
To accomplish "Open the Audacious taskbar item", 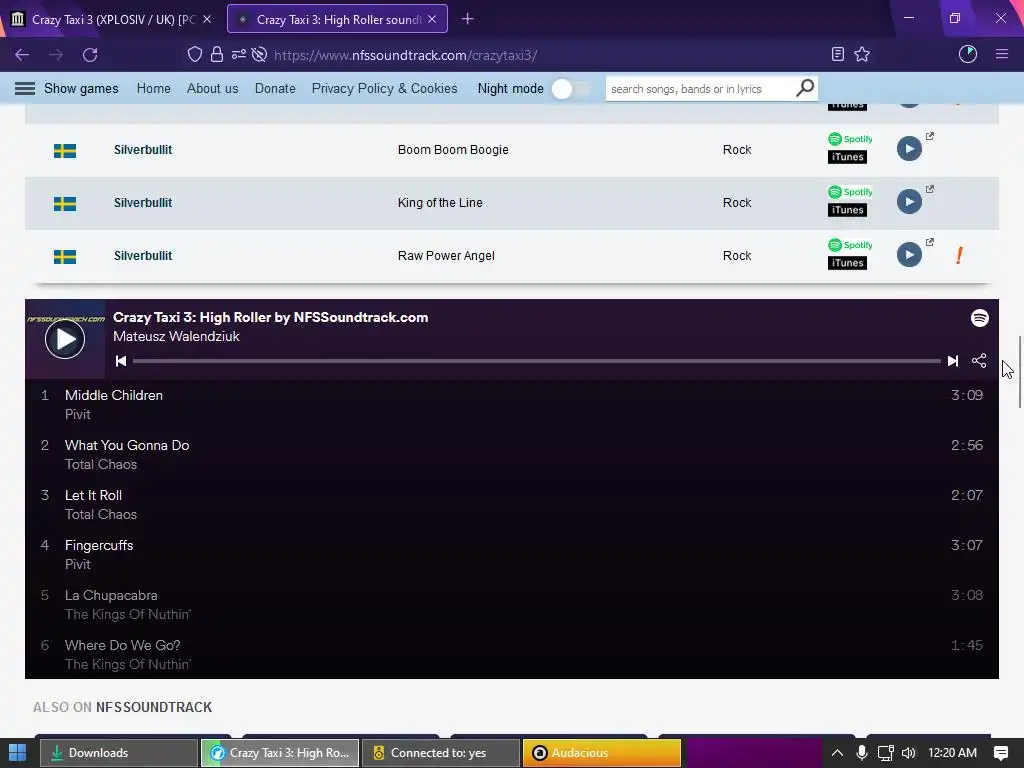I will click(x=602, y=753).
